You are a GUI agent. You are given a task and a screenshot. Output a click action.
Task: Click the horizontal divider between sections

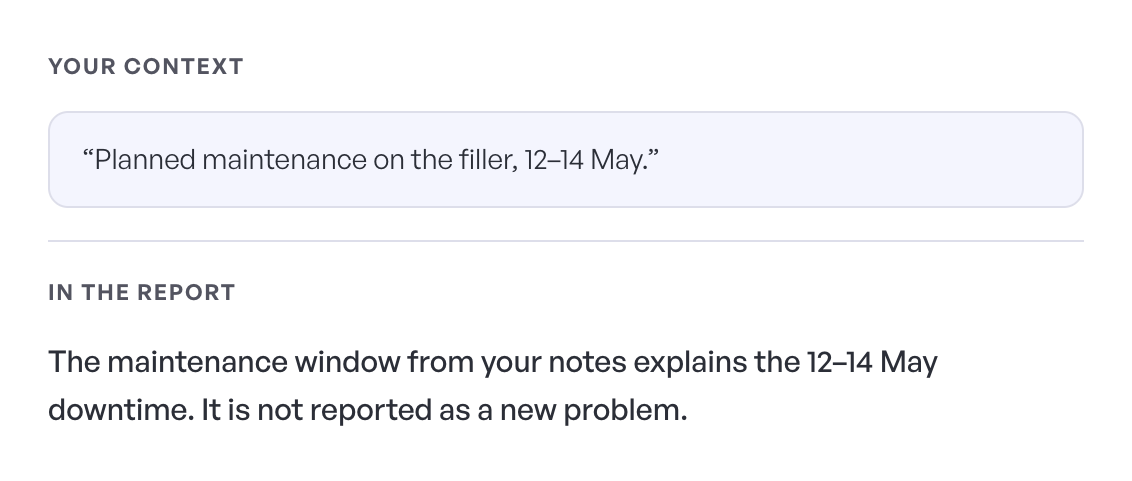(x=566, y=241)
